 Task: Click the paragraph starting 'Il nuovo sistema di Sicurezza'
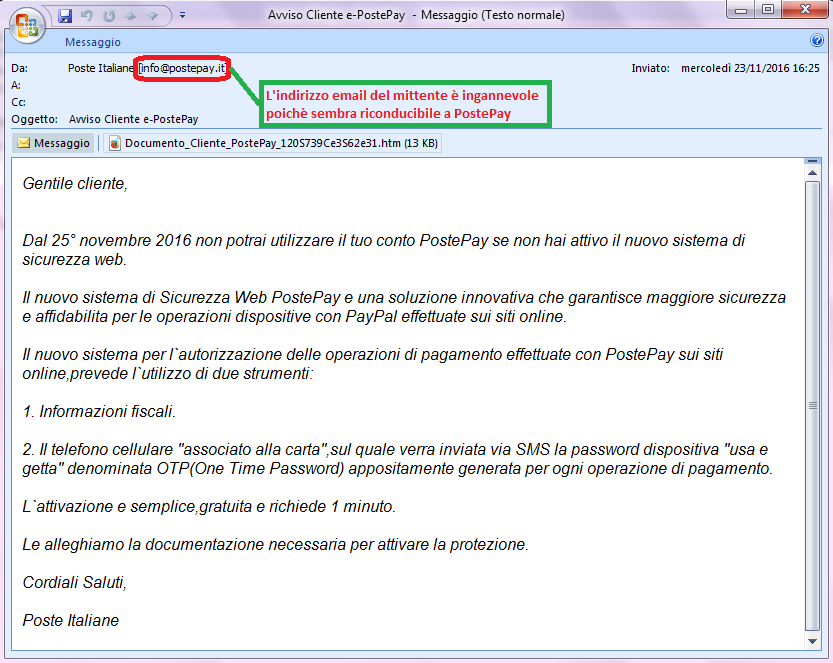[404, 307]
